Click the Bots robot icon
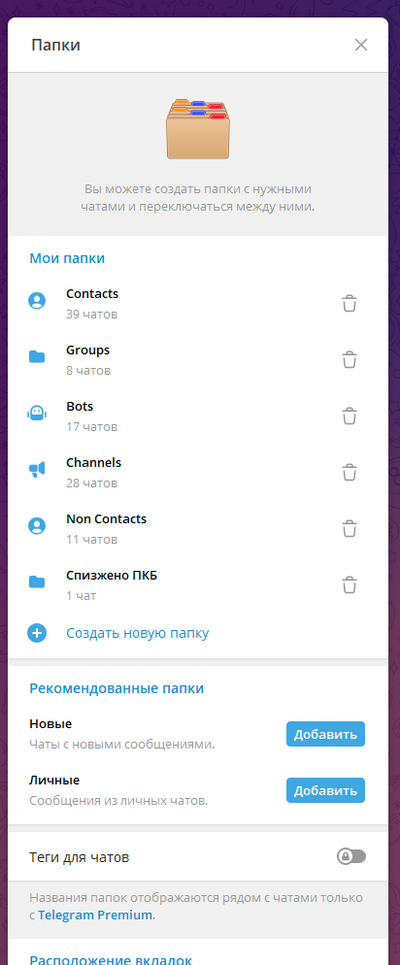Screen dimensions: 400x965 click(x=37, y=413)
